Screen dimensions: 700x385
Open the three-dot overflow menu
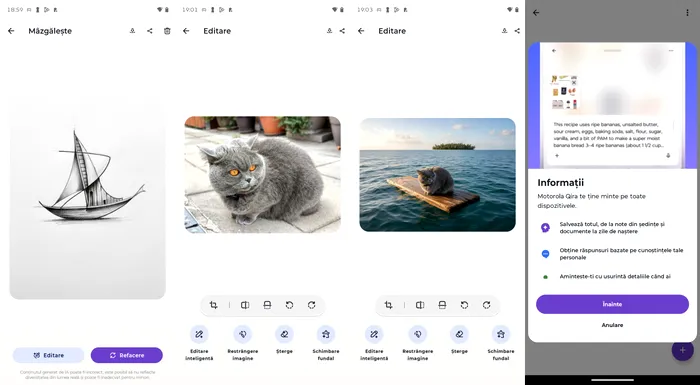pyautogui.click(x=687, y=13)
